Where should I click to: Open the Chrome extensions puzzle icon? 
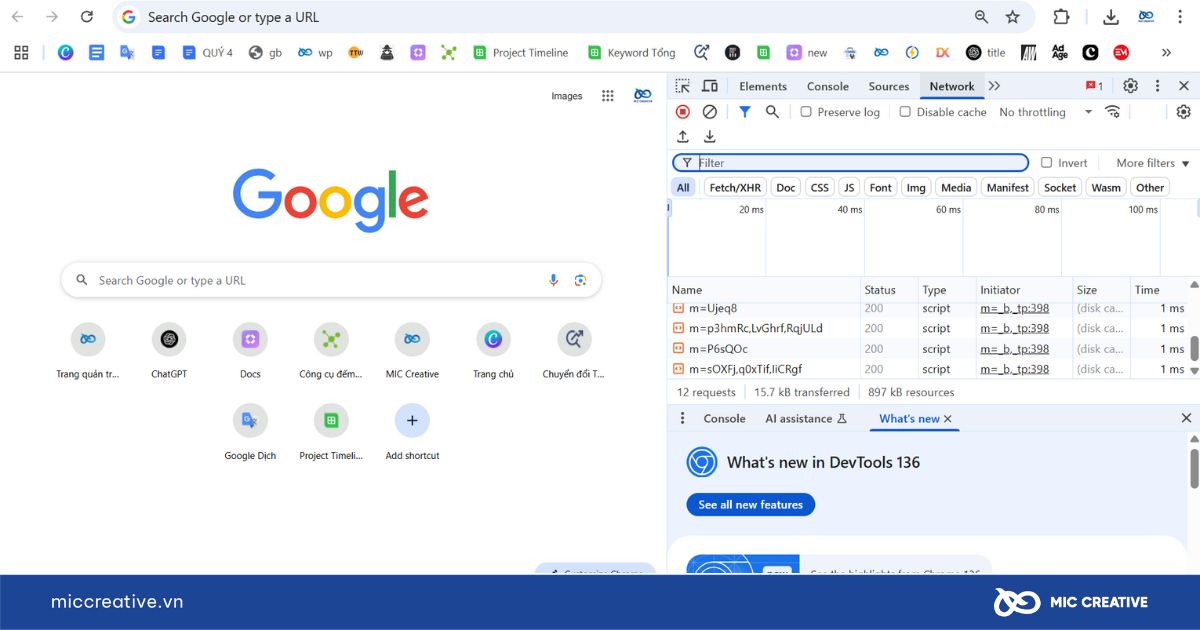point(1061,17)
